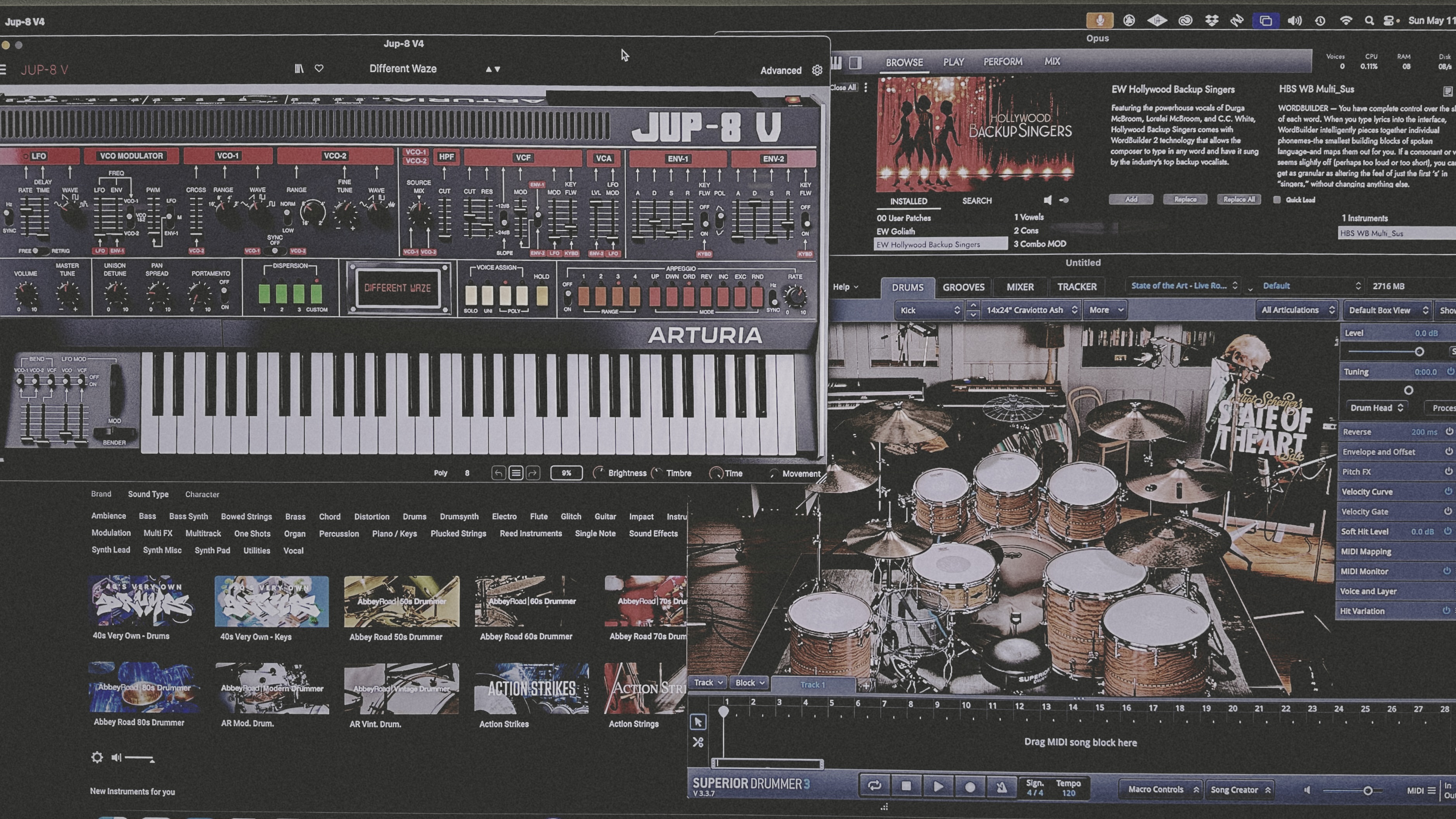Switch to the PERFORM tab in Opus
Viewport: 1456px width, 819px height.
(1003, 62)
